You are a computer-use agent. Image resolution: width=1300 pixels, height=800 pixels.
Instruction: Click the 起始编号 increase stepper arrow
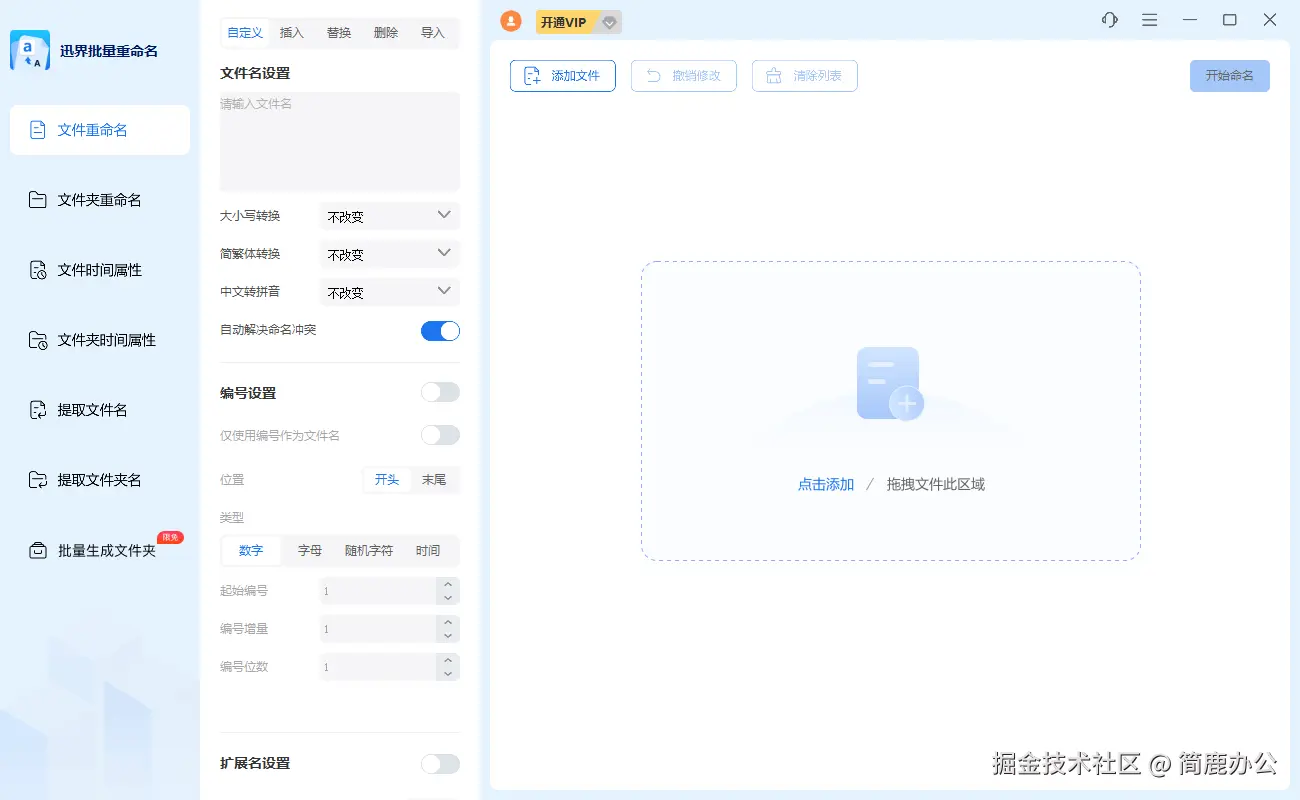448,585
